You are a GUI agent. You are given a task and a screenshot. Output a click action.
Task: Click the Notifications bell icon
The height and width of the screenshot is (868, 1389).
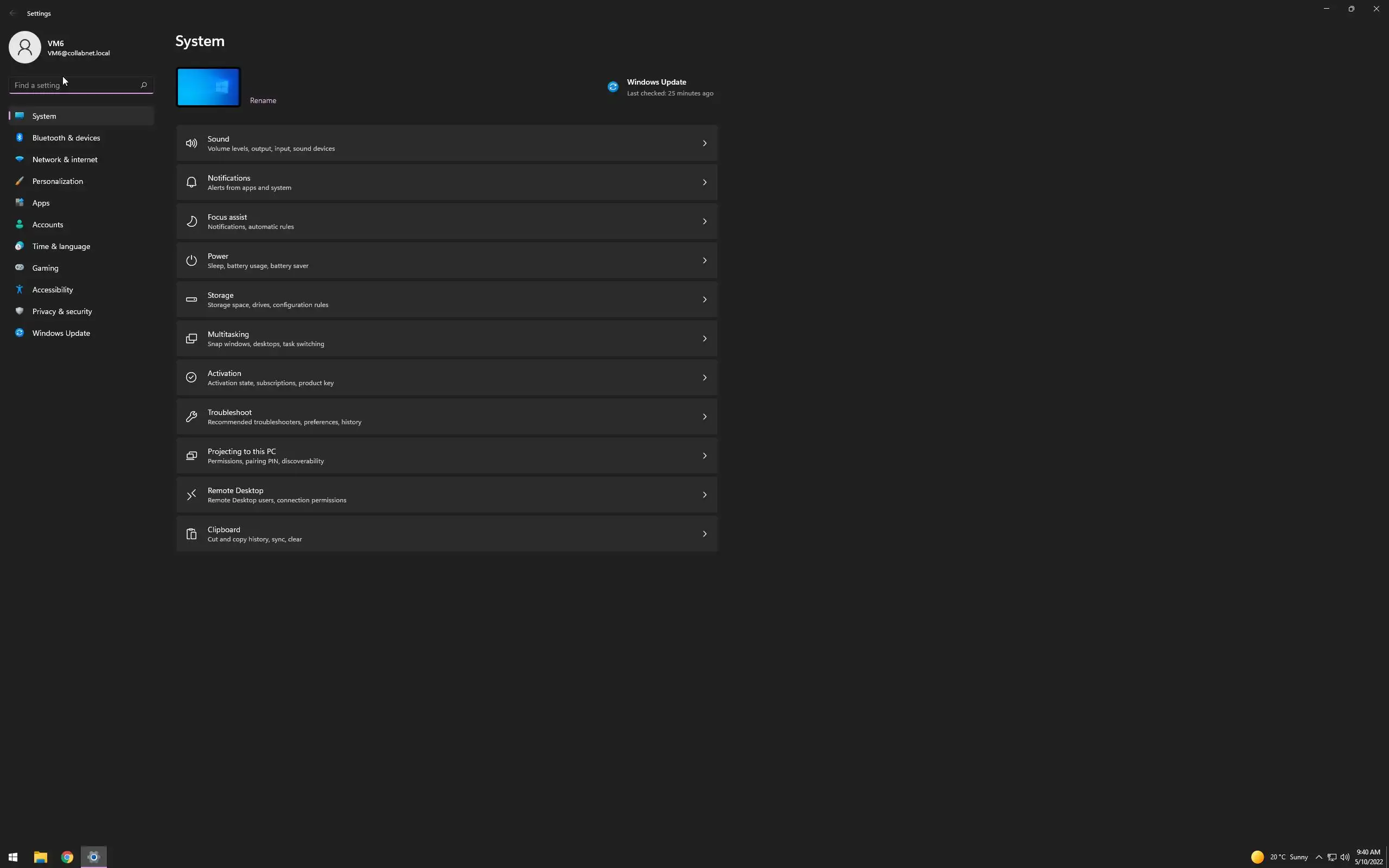click(191, 183)
